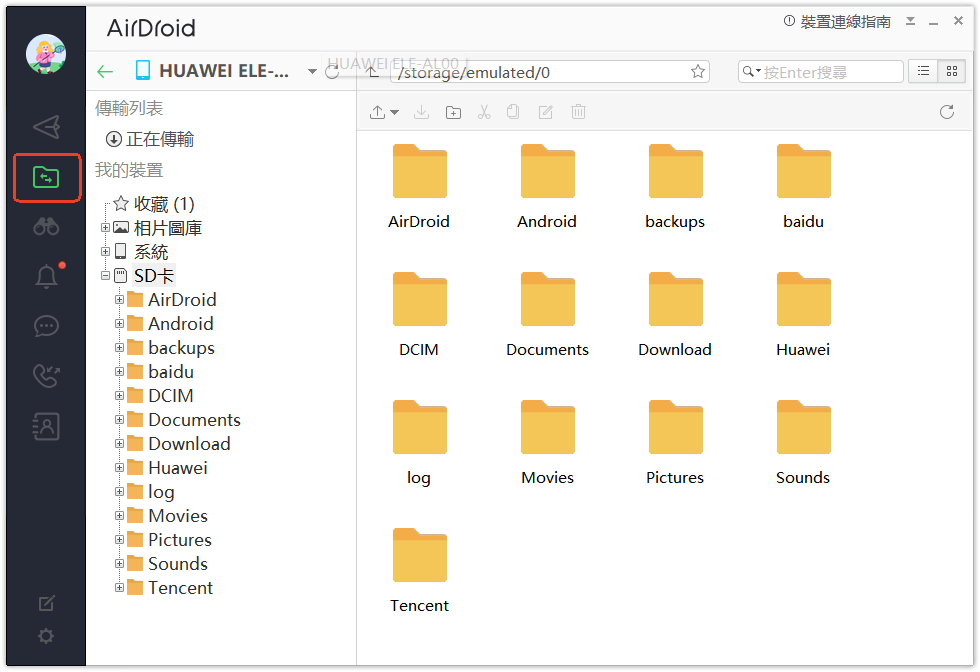Open the user profile avatar
980x672 pixels.
tap(46, 53)
